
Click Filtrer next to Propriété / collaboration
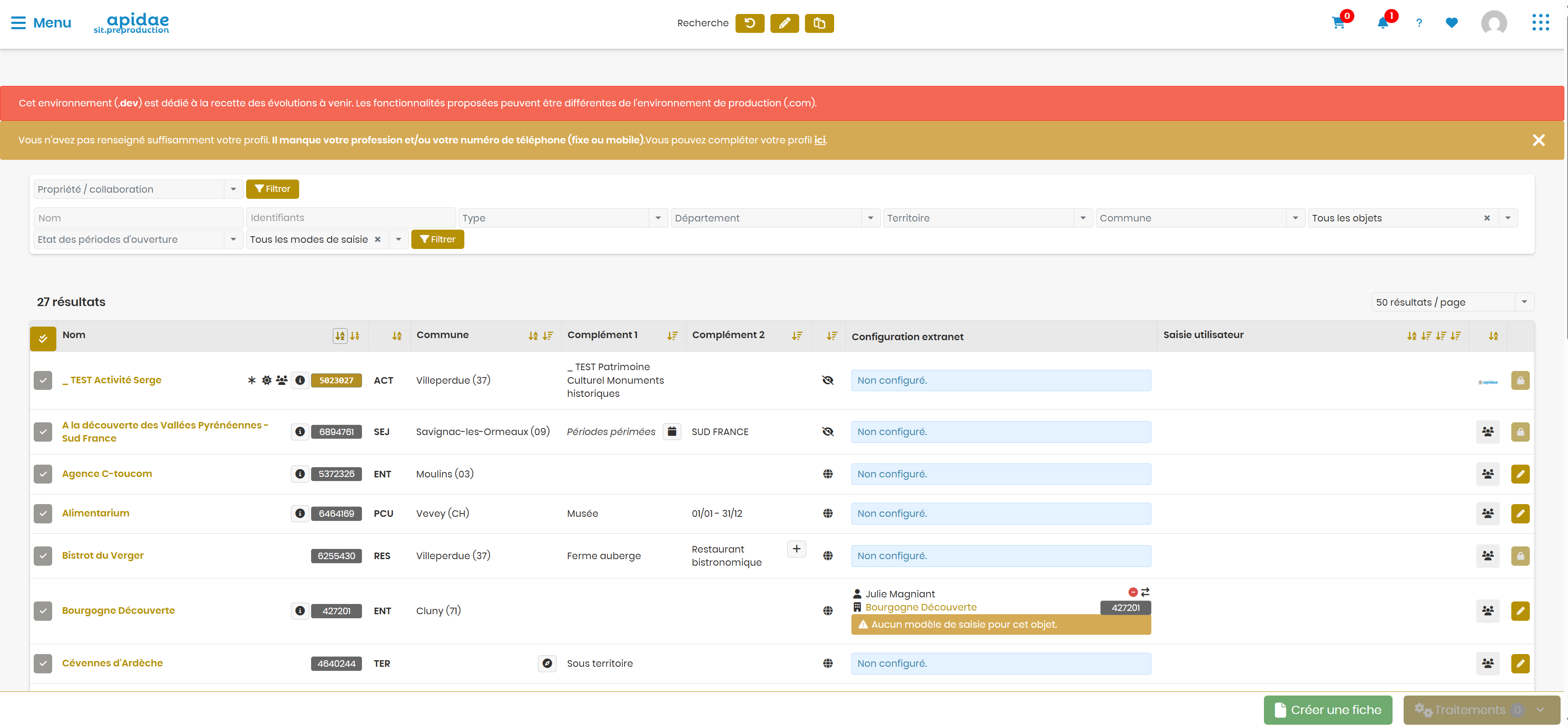tap(272, 189)
